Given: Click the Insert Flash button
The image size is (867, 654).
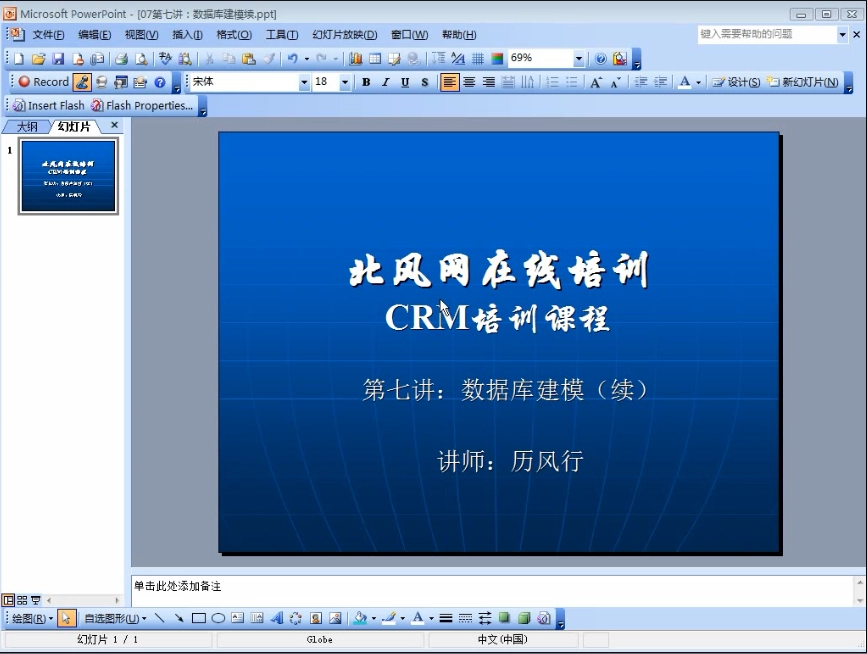Looking at the screenshot, I should point(47,104).
